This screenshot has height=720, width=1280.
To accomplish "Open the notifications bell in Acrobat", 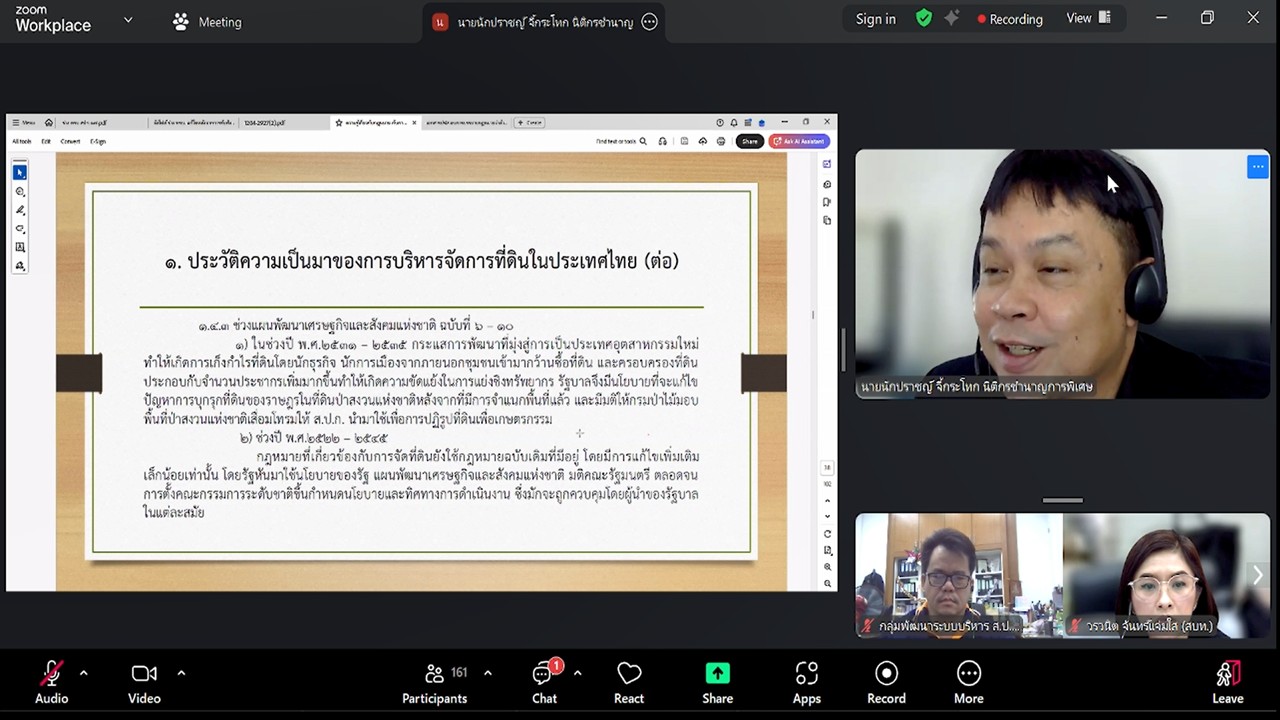I will 734,123.
